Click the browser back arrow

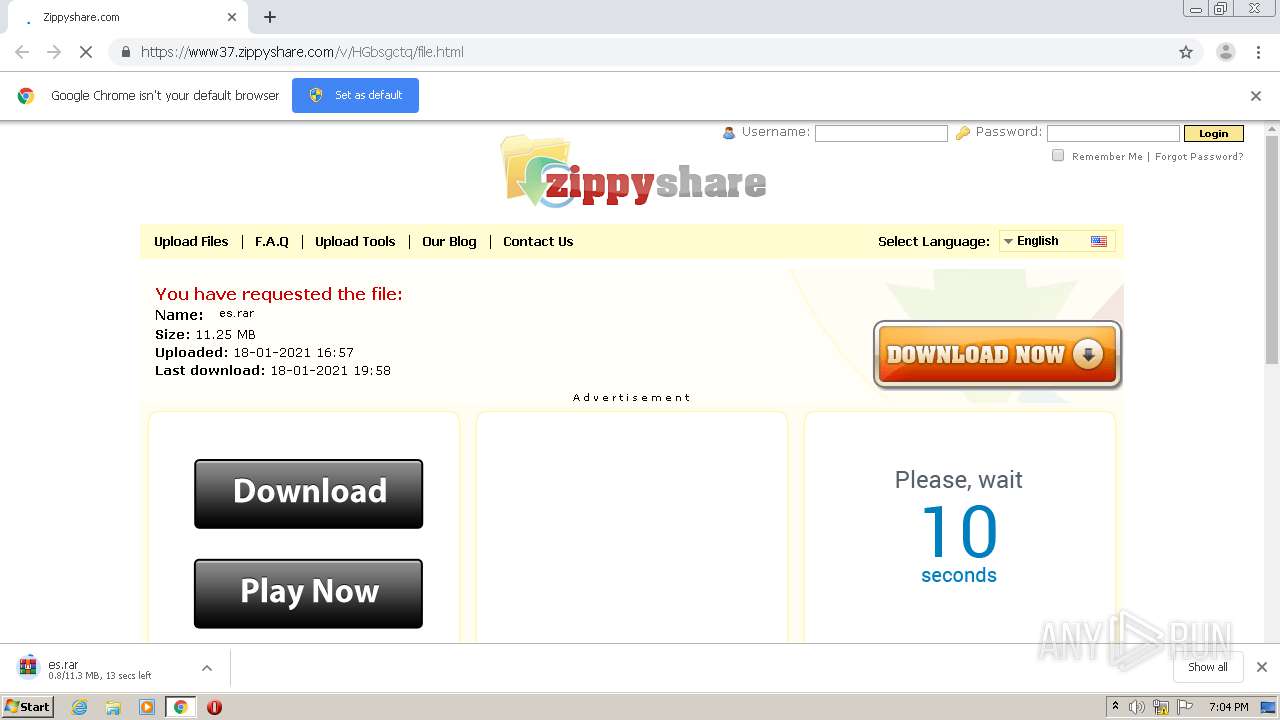click(22, 52)
